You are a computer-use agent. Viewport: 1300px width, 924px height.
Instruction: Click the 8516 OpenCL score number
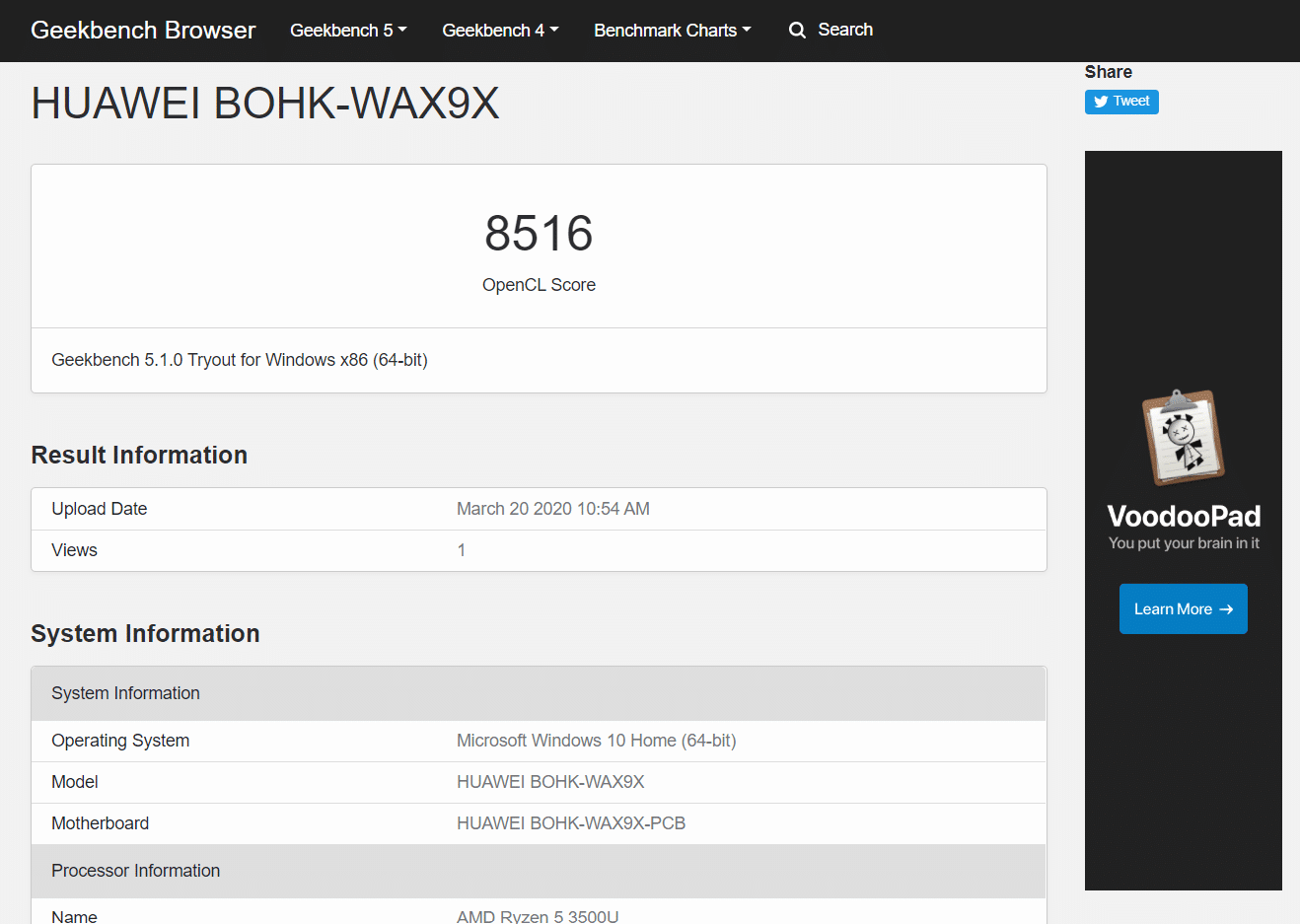(539, 234)
